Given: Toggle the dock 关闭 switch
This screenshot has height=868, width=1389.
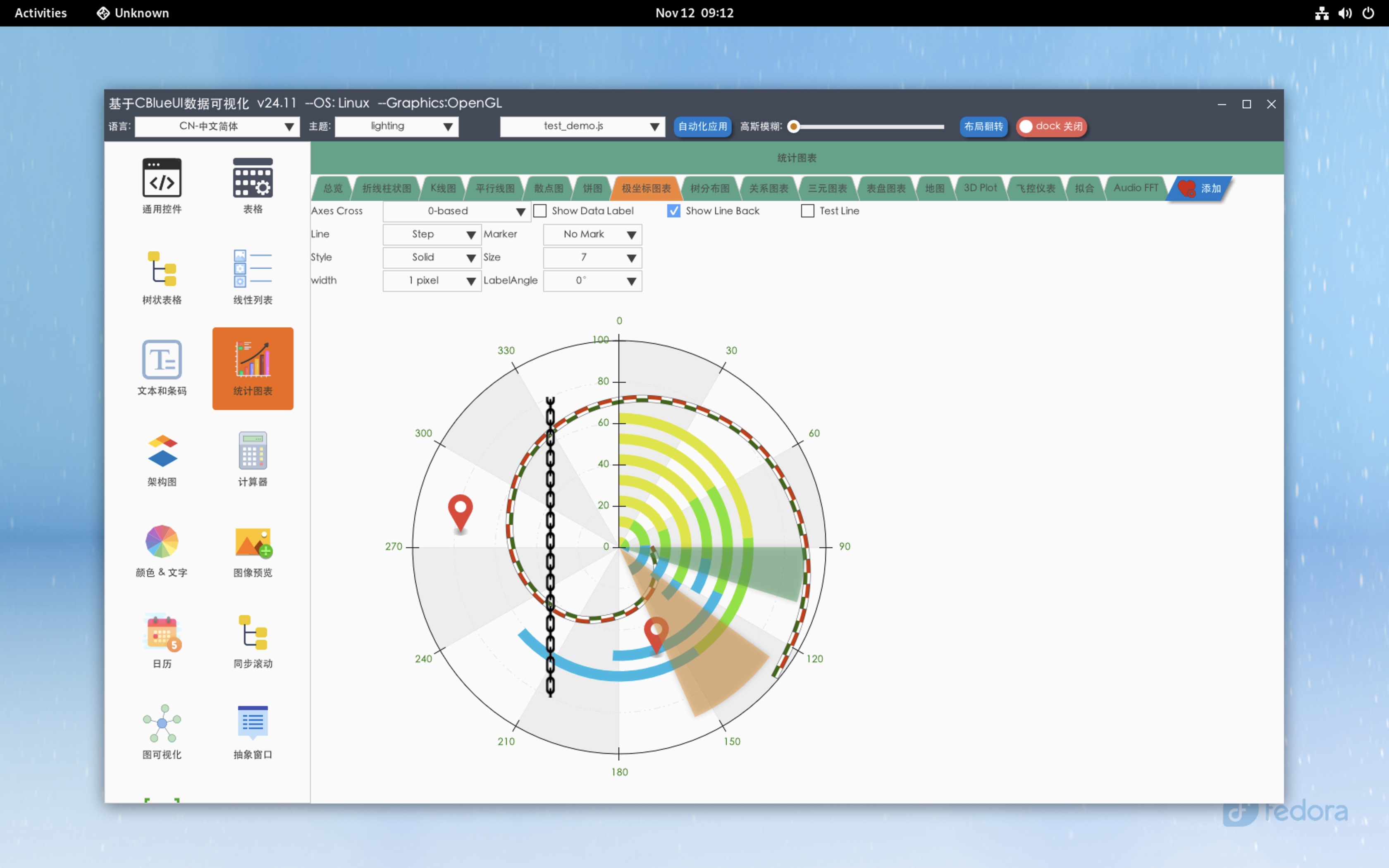Looking at the screenshot, I should [1051, 126].
